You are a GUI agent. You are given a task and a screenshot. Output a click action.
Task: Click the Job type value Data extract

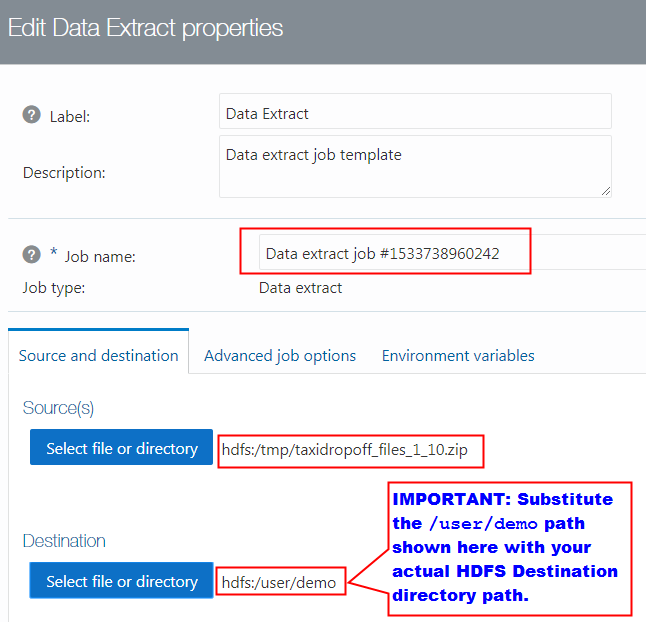tap(300, 288)
